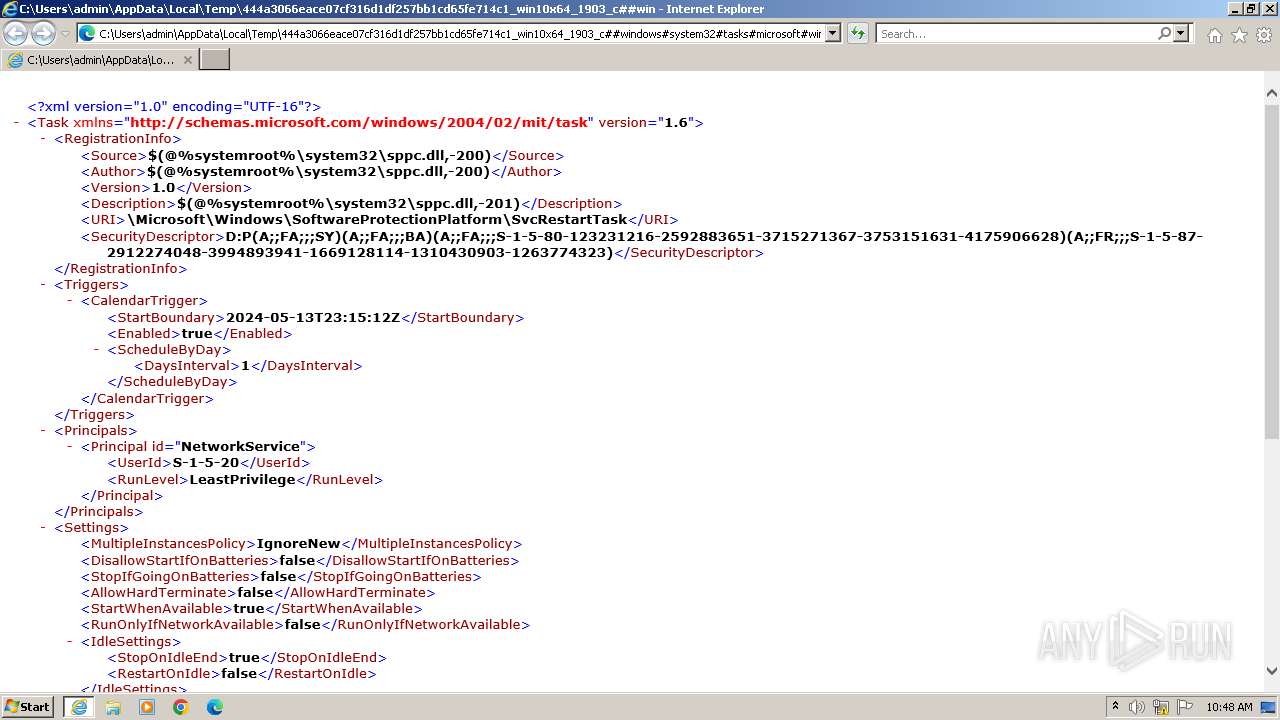
Task: Collapse the Settings node
Action: [44, 528]
